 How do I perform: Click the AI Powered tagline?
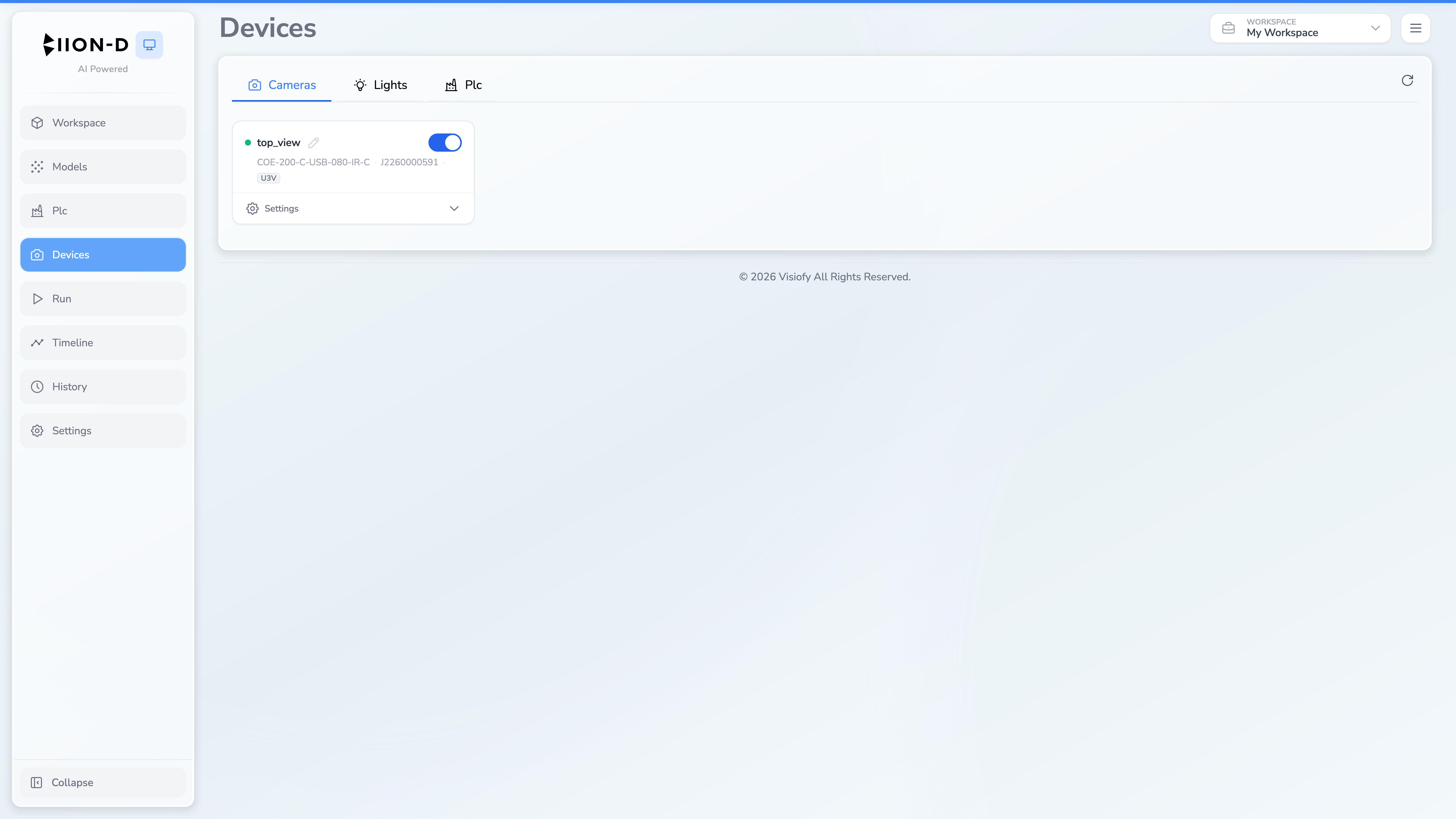point(103,69)
